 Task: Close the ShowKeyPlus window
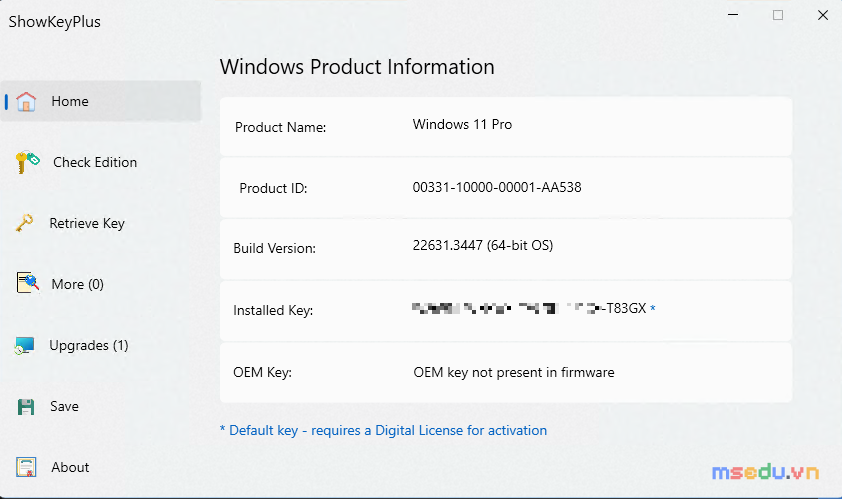823,15
